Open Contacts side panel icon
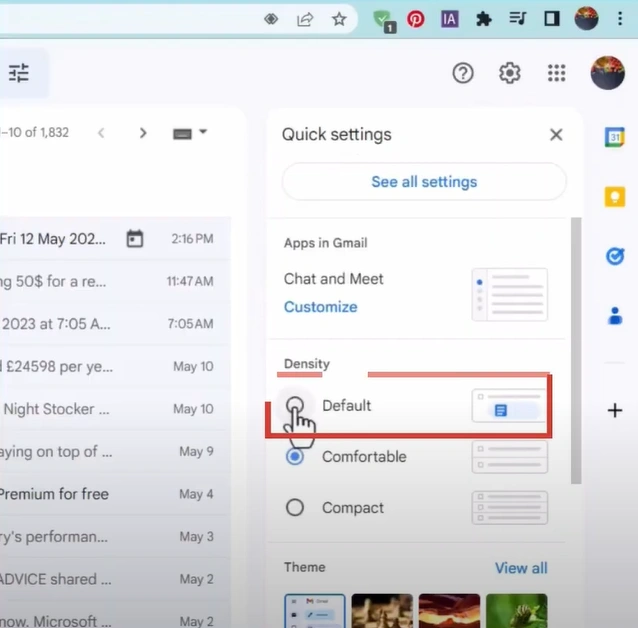 (615, 316)
